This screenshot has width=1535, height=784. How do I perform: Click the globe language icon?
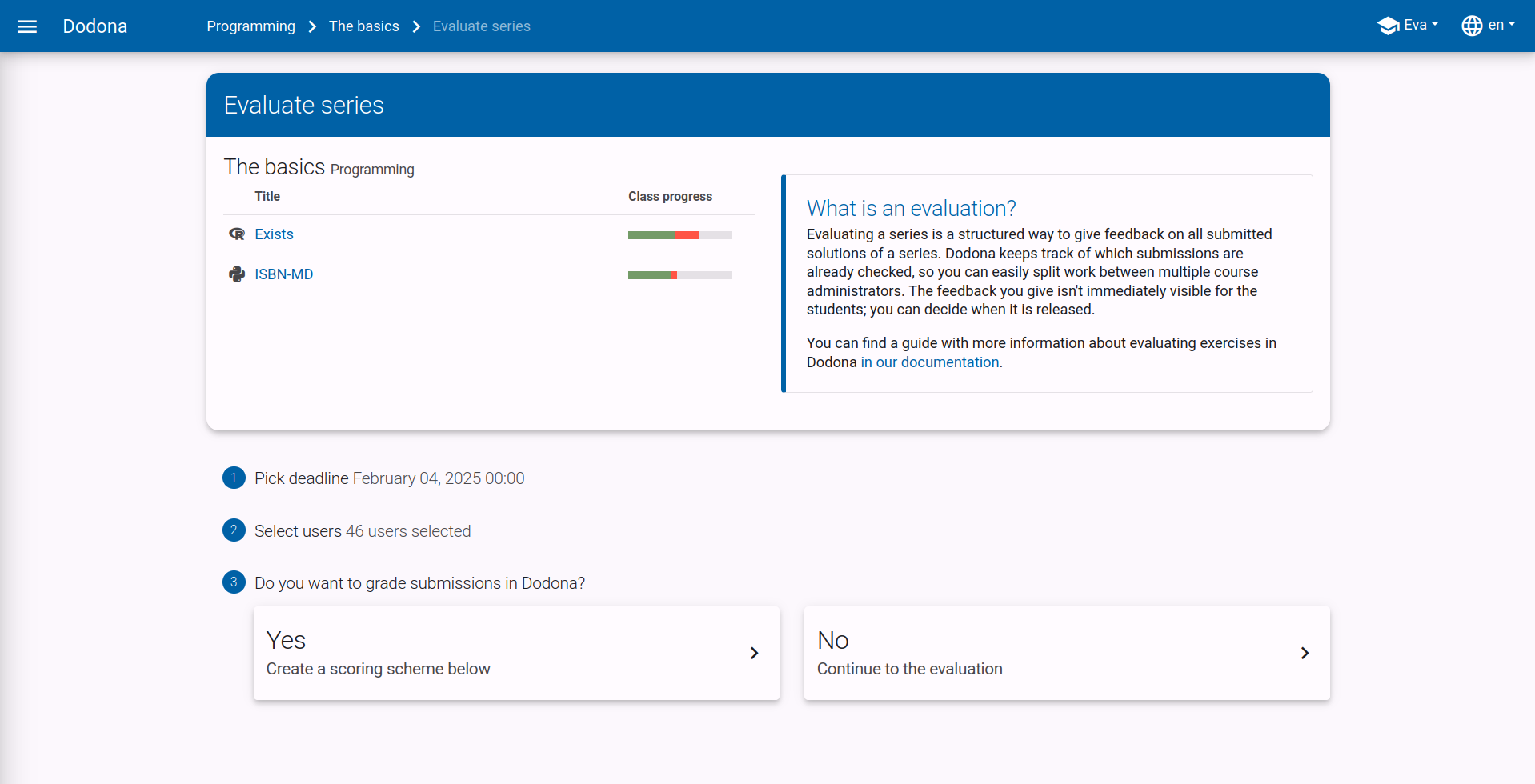tap(1472, 26)
